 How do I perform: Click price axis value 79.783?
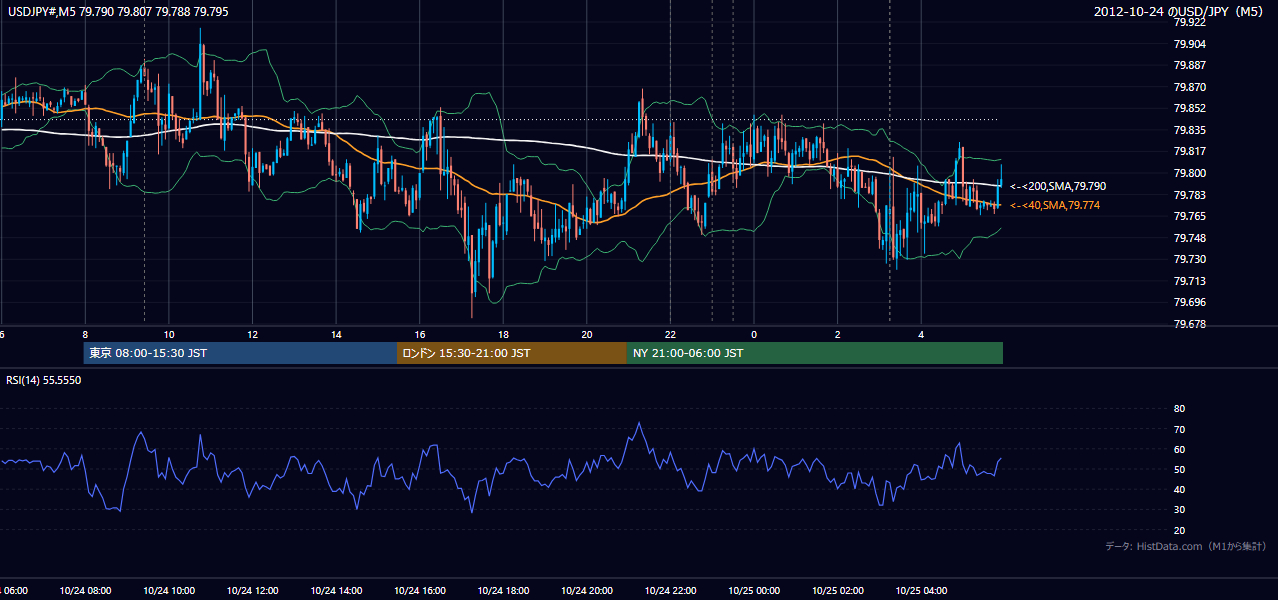click(1189, 195)
